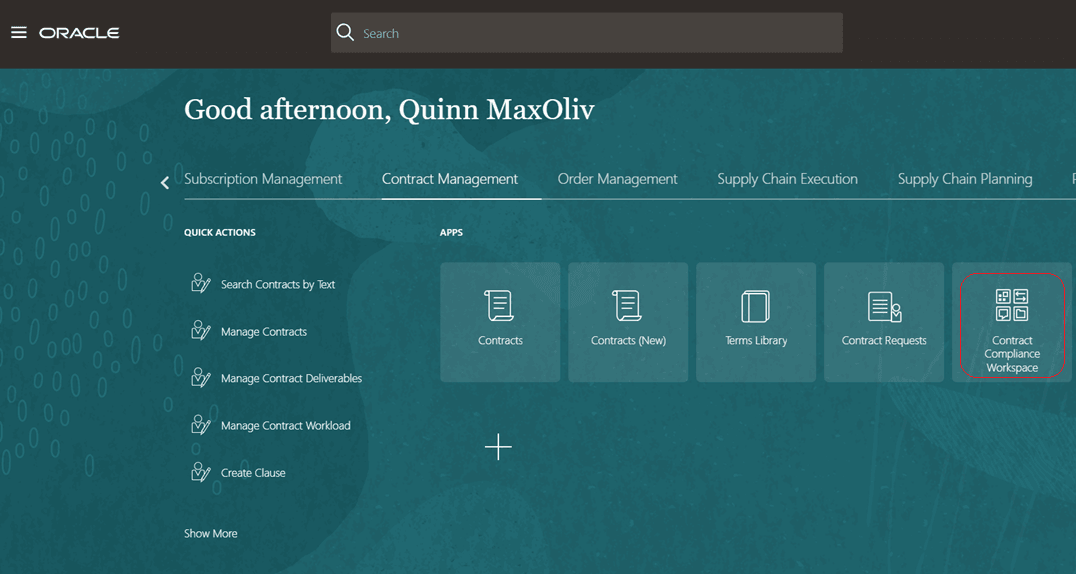This screenshot has height=574, width=1076.
Task: Switch to Subscription Management tab
Action: point(263,179)
